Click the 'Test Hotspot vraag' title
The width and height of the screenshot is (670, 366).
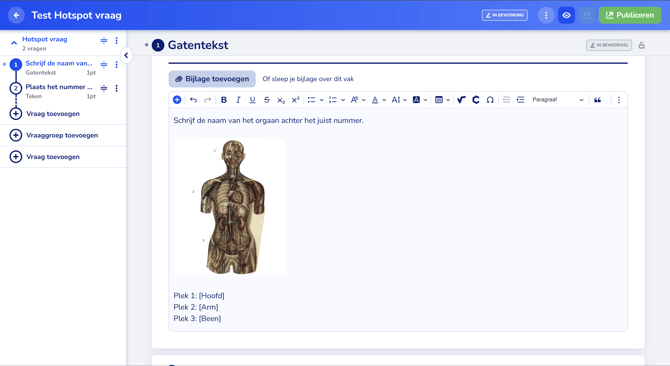pos(76,15)
